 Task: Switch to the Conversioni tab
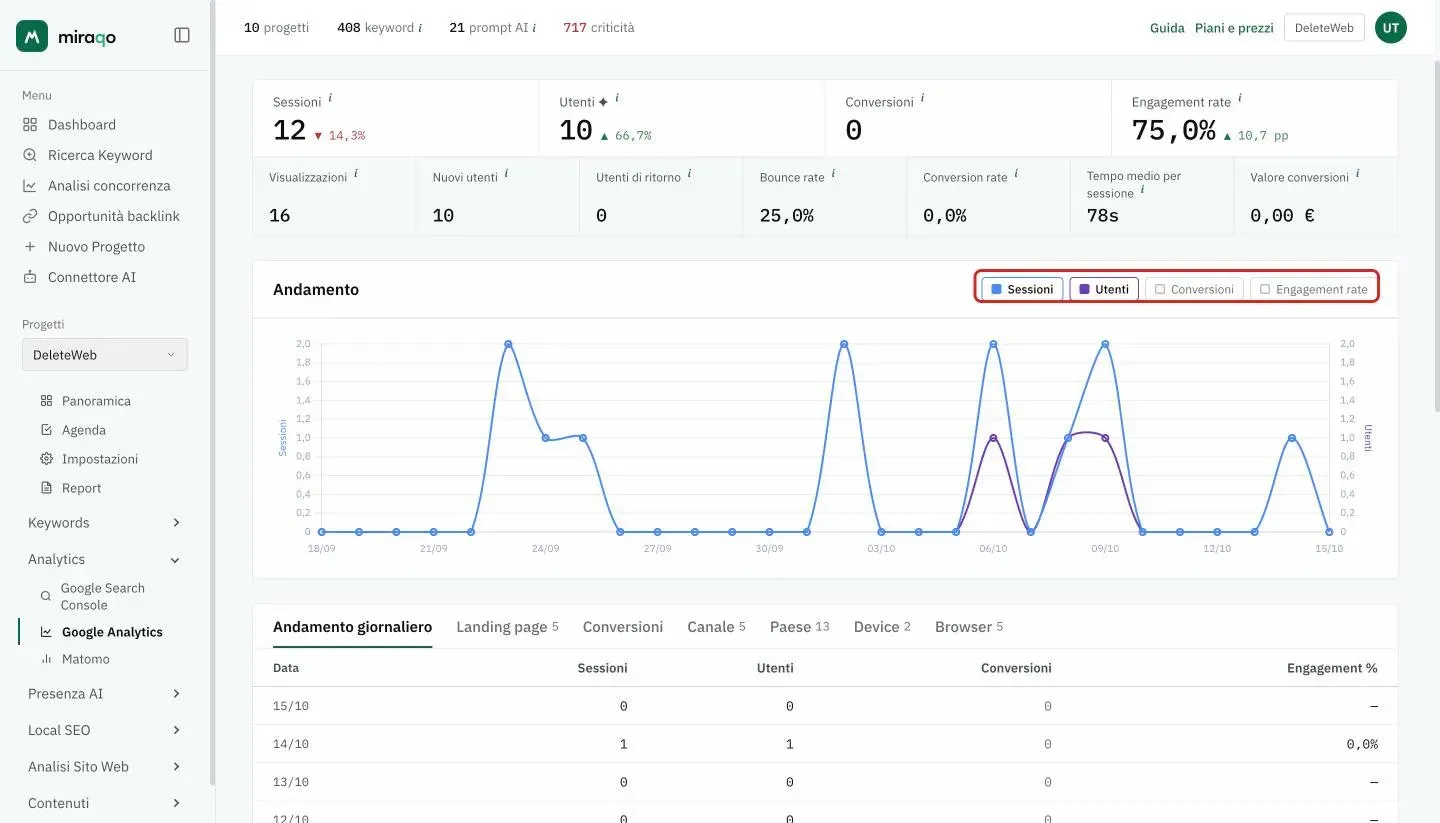tap(623, 627)
